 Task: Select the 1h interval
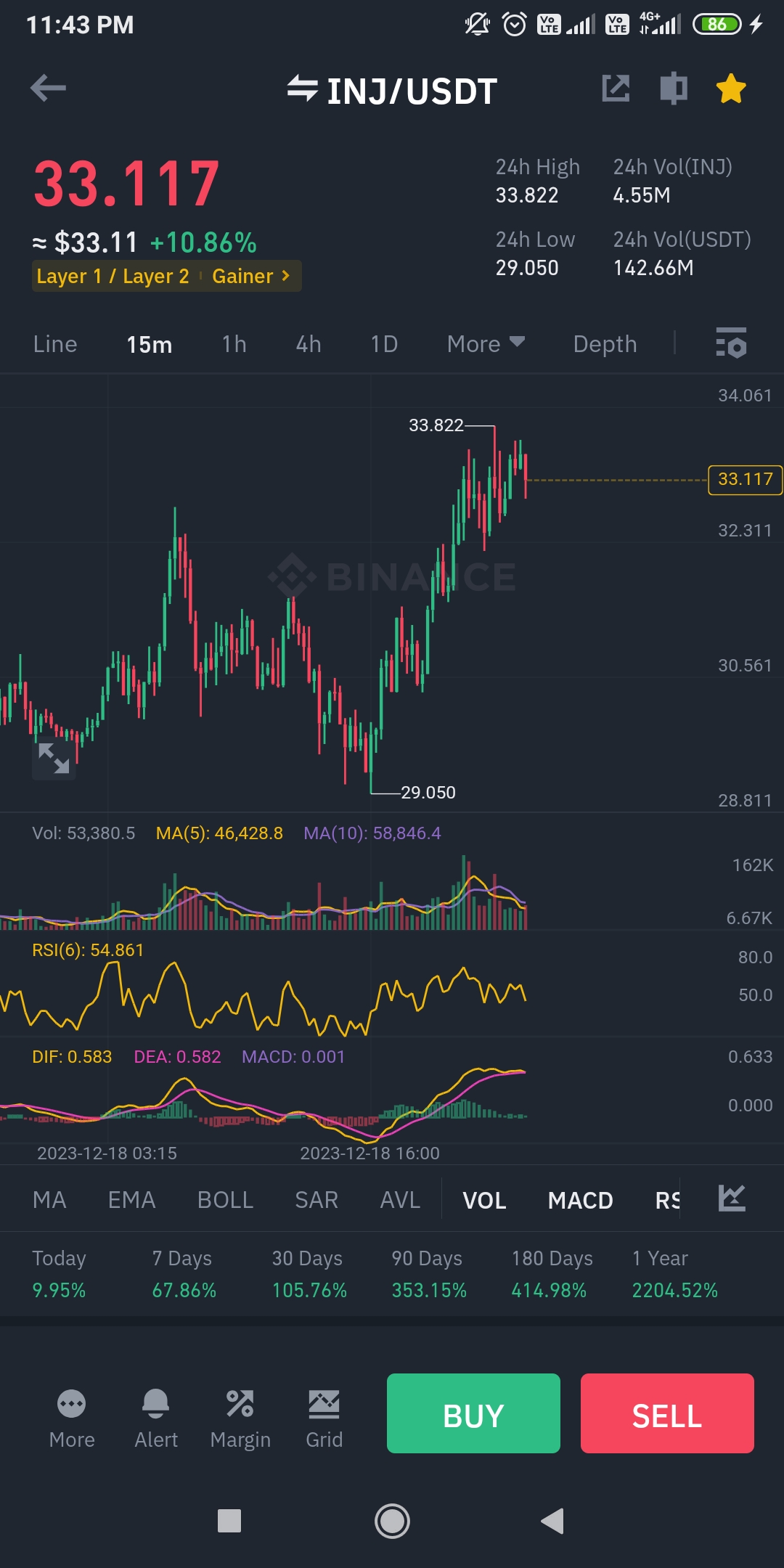pos(234,344)
